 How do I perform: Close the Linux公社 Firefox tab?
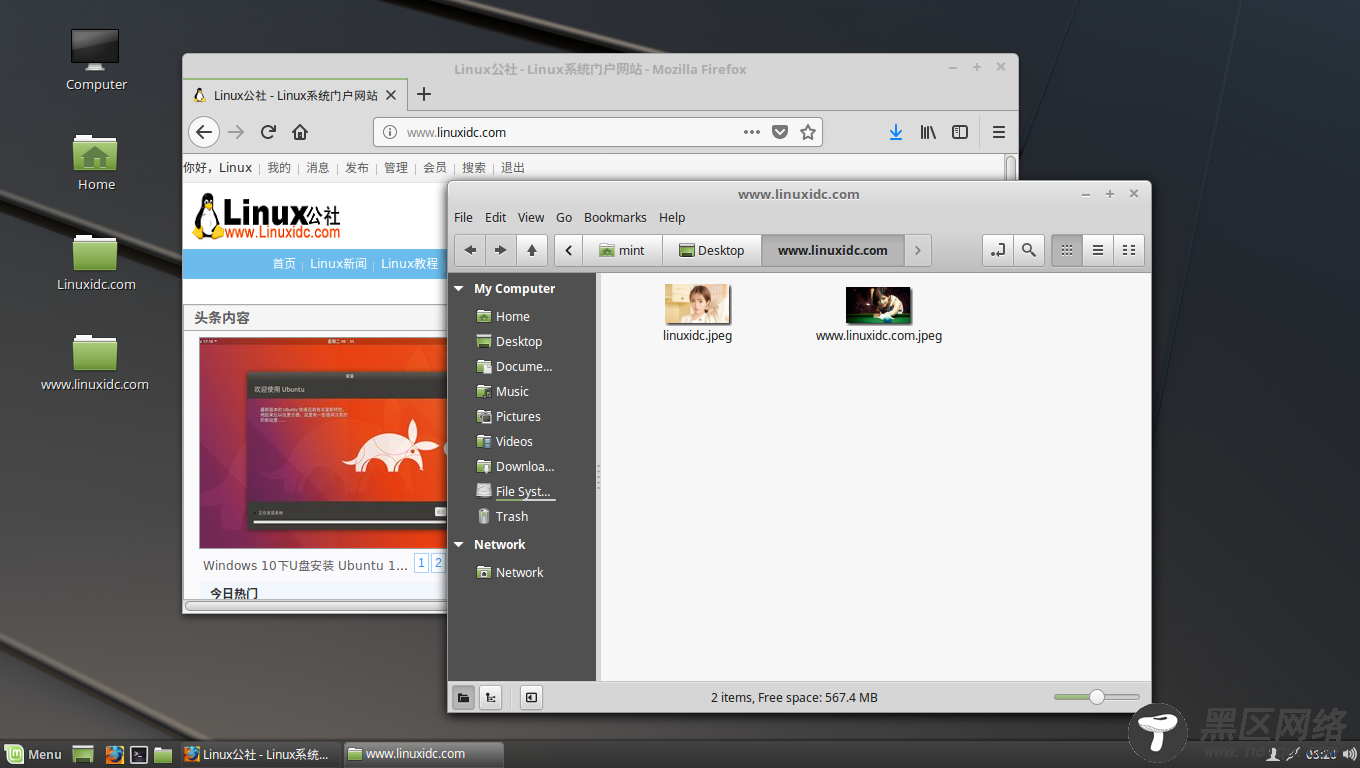coord(391,96)
